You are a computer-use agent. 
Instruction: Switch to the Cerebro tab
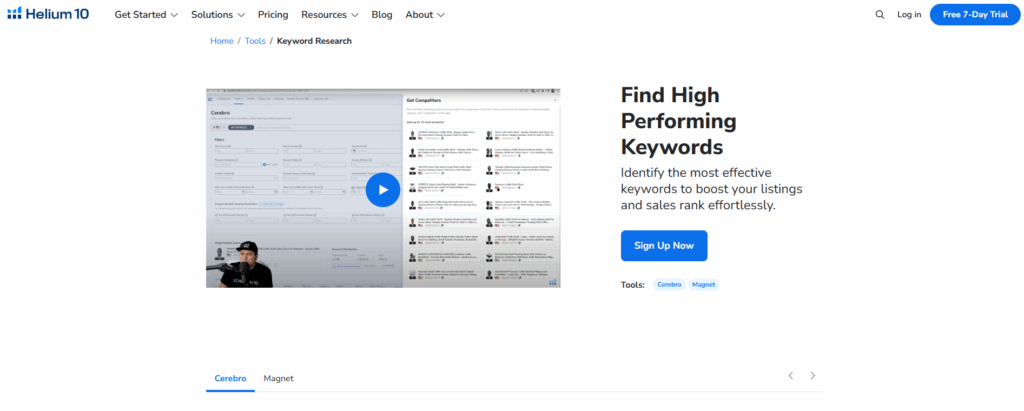[x=231, y=378]
